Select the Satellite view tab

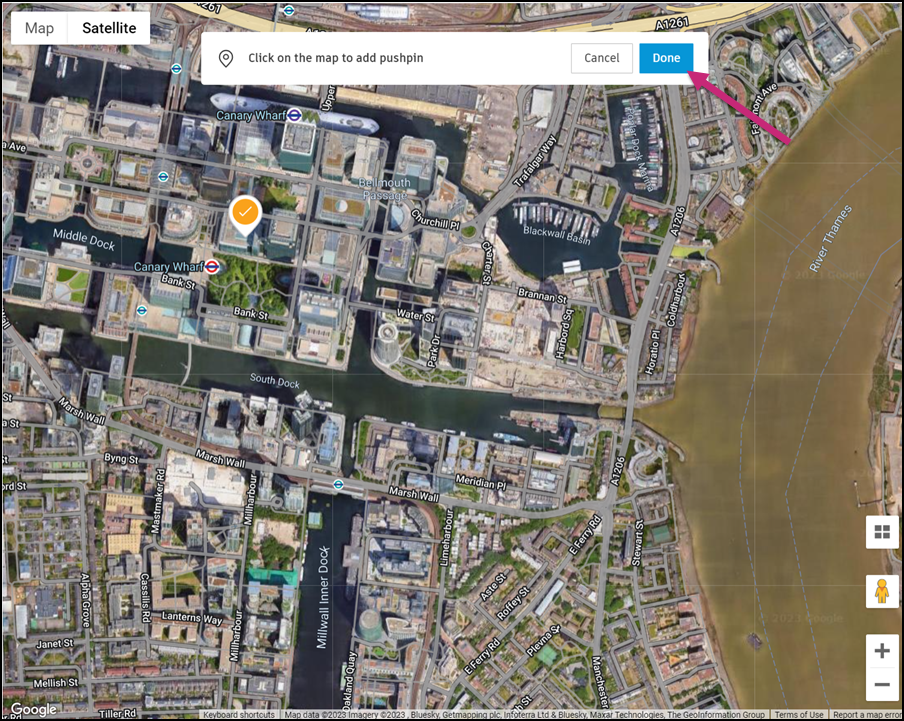109,28
